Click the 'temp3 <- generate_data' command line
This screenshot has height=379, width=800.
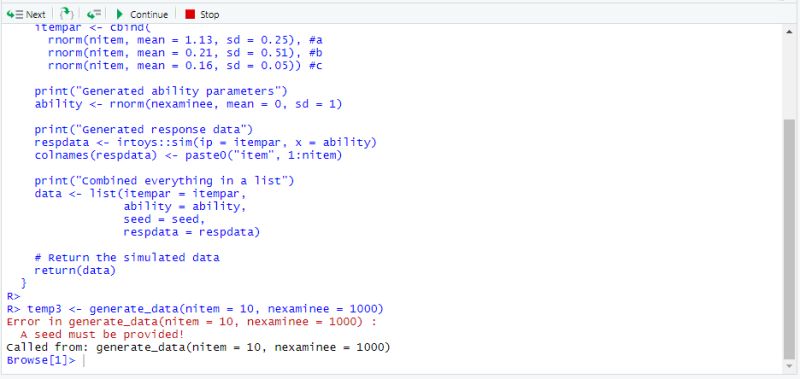tap(195, 309)
